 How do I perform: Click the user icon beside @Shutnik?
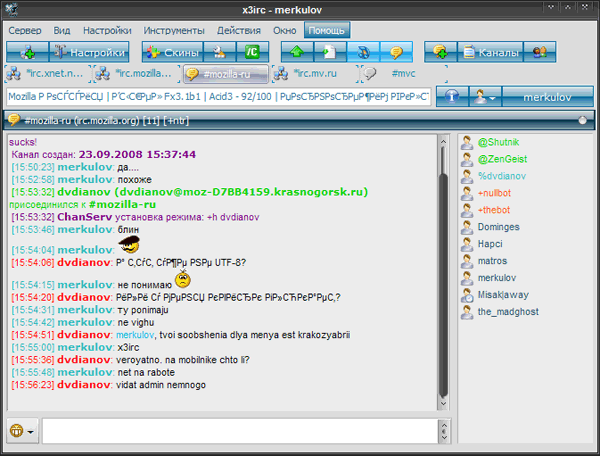click(467, 143)
